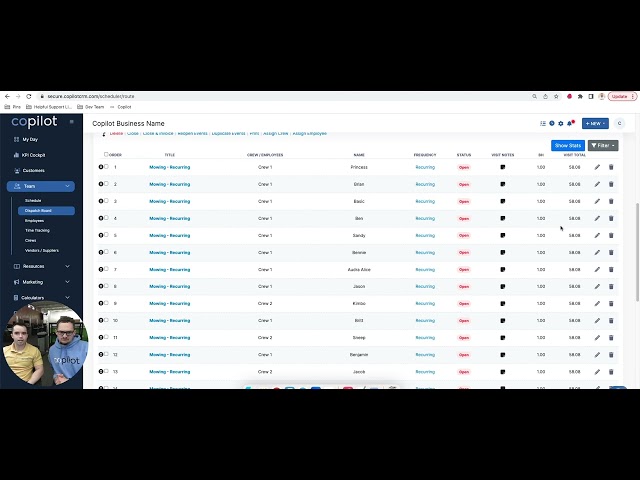Open visit notes for Jason row

(503, 287)
